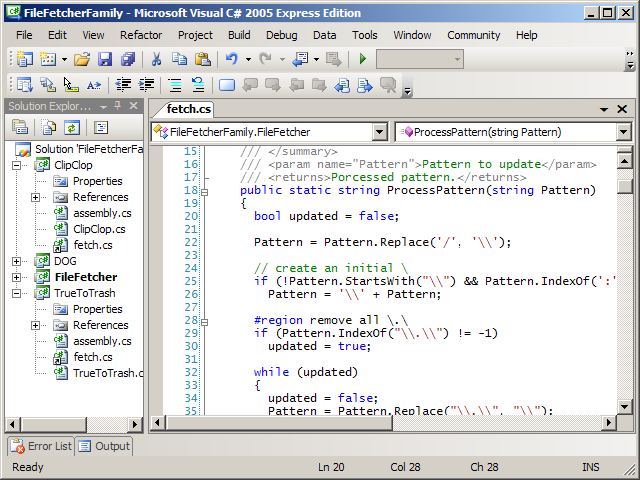Open the FileFetcherFamily.FileFetcher type dropdown
Image resolution: width=640 pixels, height=480 pixels.
point(379,132)
